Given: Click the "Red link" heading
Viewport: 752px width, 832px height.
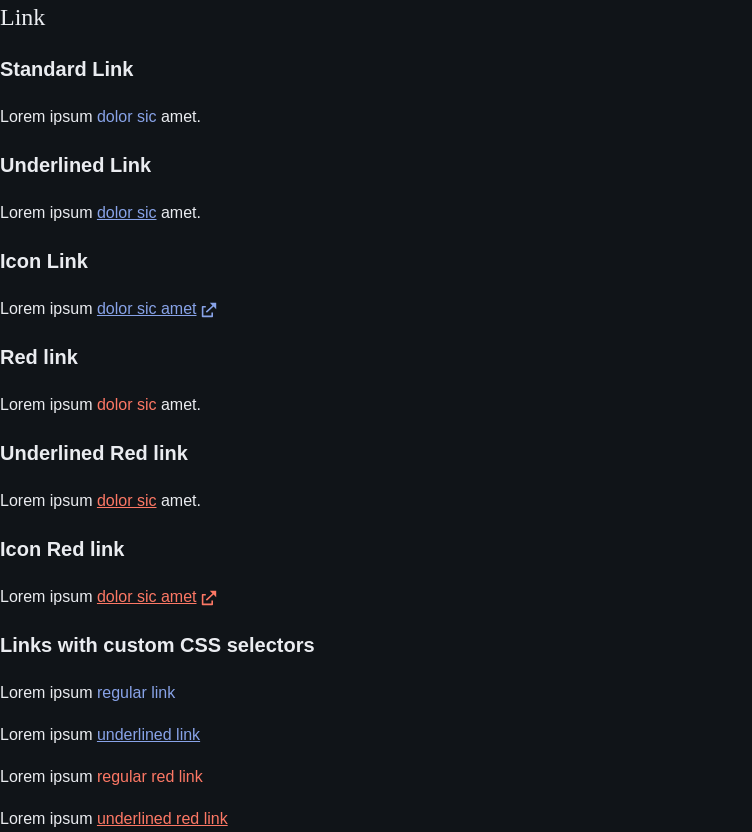Looking at the screenshot, I should (x=39, y=358).
